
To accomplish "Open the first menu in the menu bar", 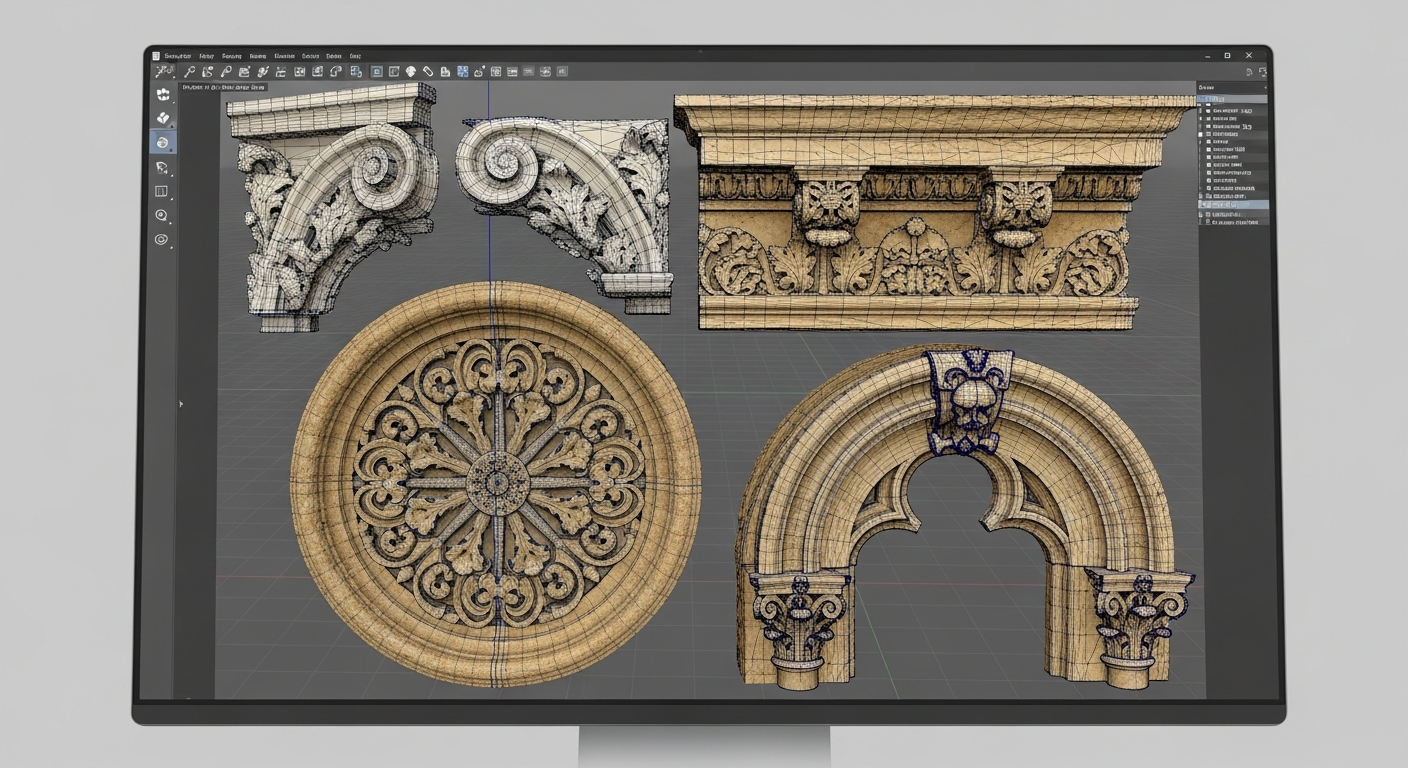I will coord(177,56).
